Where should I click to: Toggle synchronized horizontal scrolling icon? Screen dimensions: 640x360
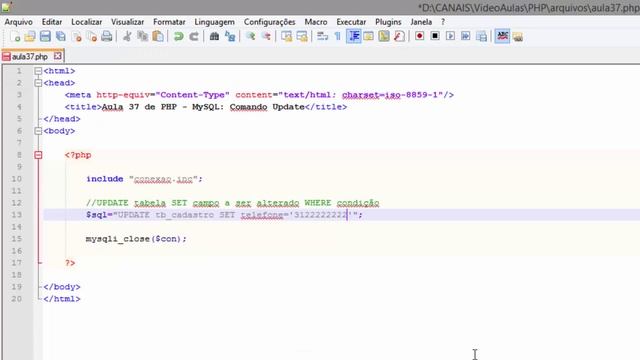pyautogui.click(x=302, y=37)
